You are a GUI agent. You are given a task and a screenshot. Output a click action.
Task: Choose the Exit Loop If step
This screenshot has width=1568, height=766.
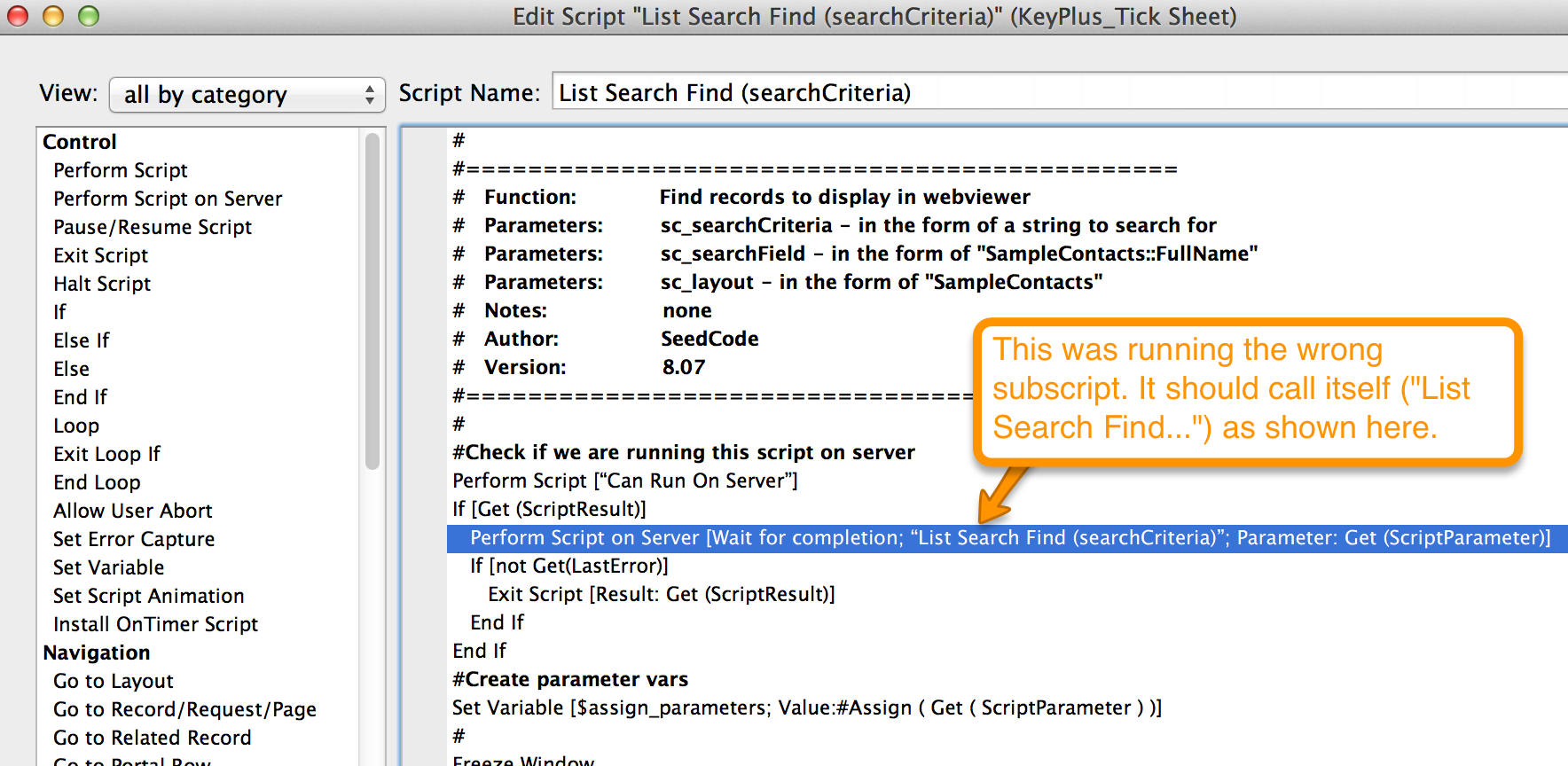106,454
